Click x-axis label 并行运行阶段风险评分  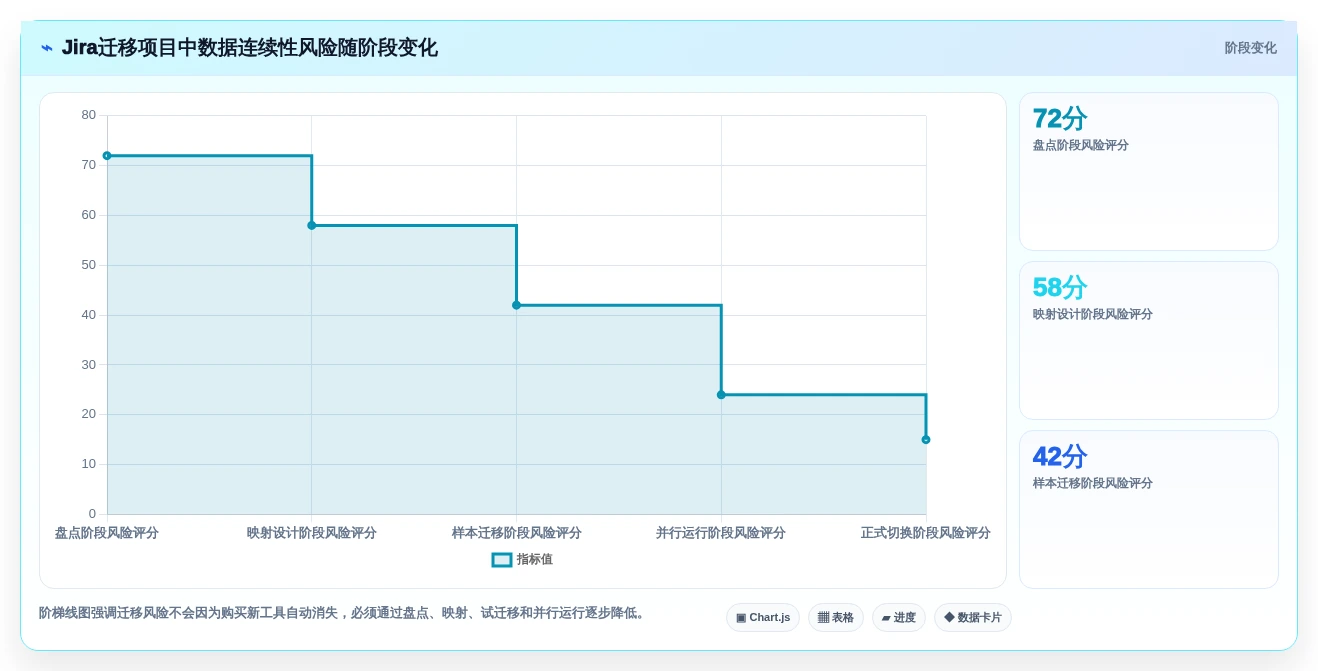[721, 533]
